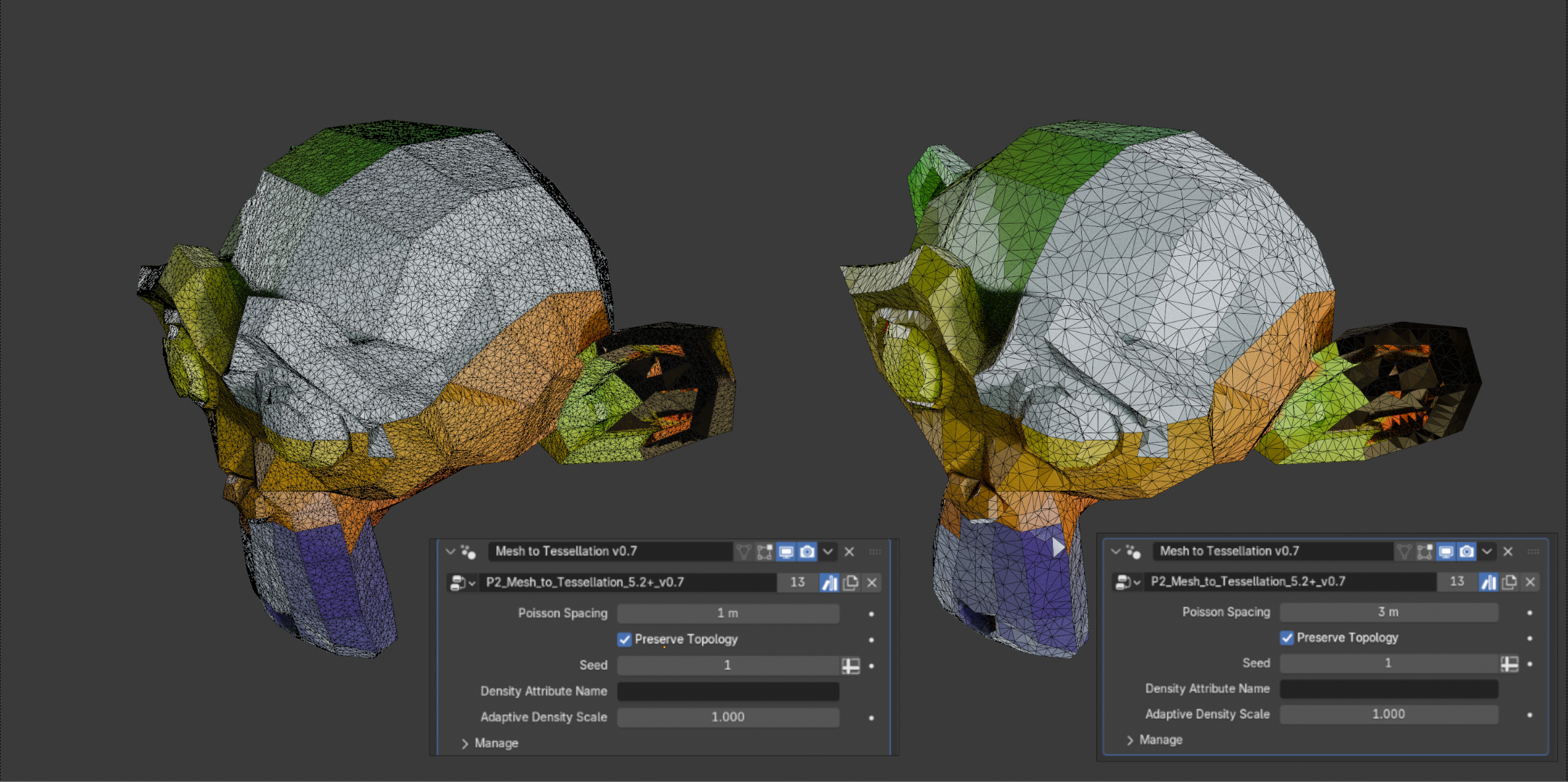Click Adaptive Density Scale field in left panel
The height and width of the screenshot is (782, 1568).
pos(728,717)
